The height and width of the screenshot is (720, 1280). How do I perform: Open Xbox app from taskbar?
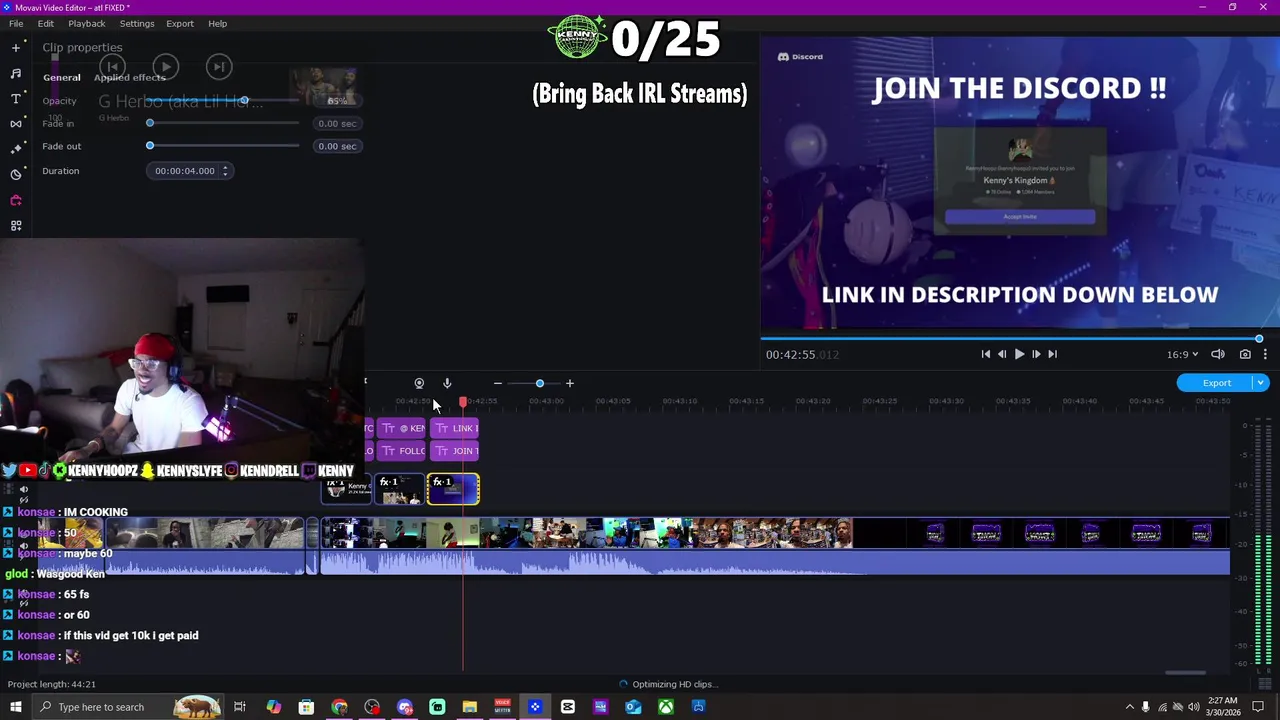click(665, 707)
